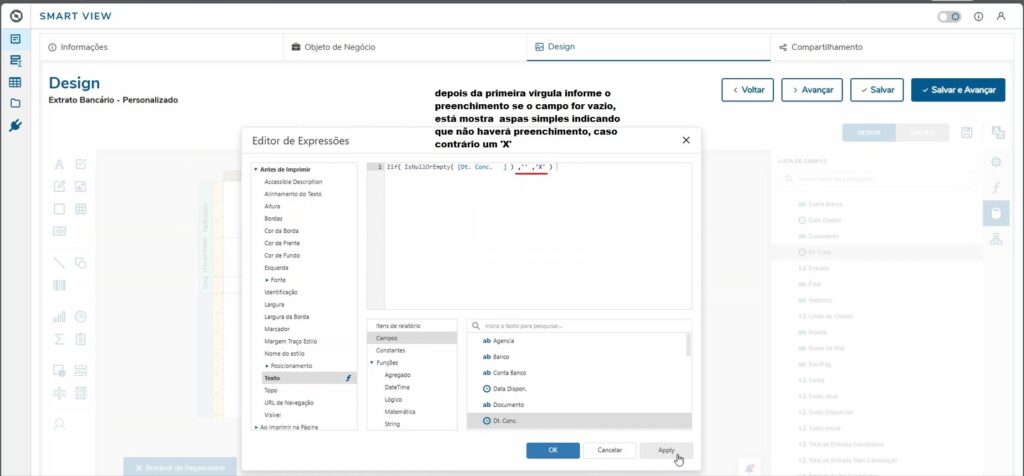Select the Design tab
The image size is (1024, 476).
tap(648, 47)
